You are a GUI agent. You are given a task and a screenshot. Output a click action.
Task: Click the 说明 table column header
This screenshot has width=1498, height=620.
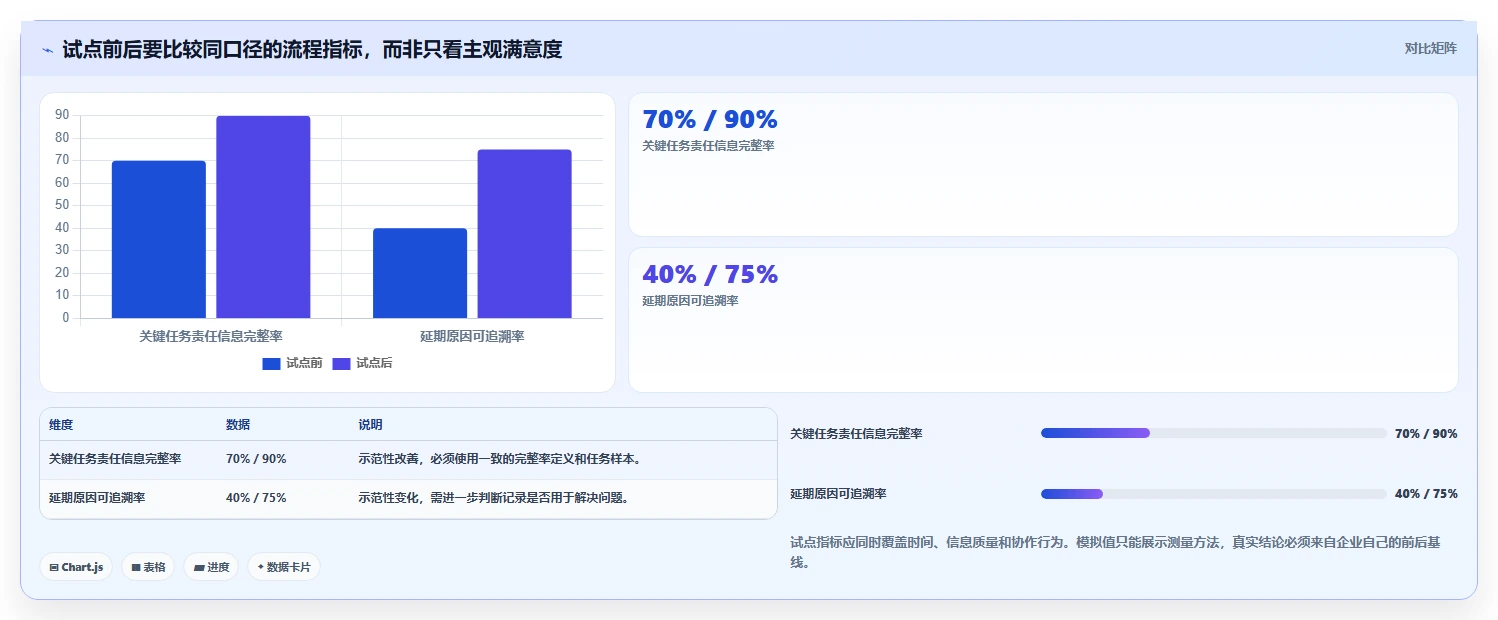(370, 425)
